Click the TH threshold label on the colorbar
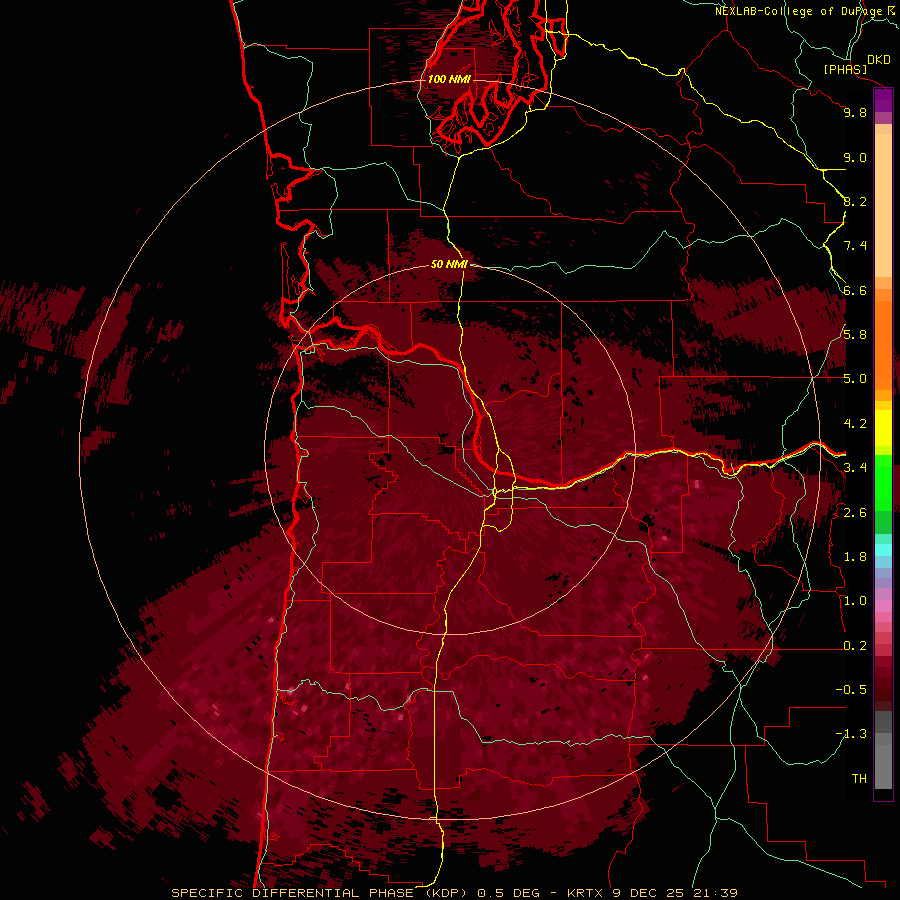900x900 pixels. point(859,779)
